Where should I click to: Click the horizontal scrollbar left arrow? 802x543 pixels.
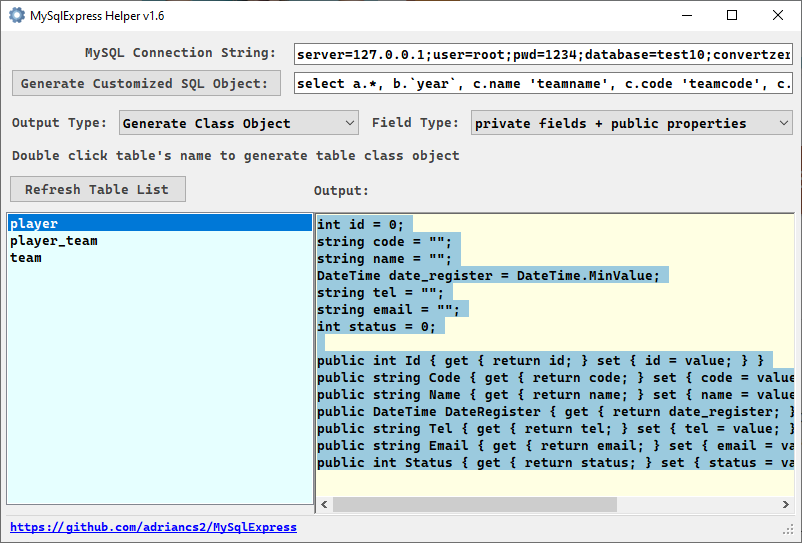coord(324,505)
